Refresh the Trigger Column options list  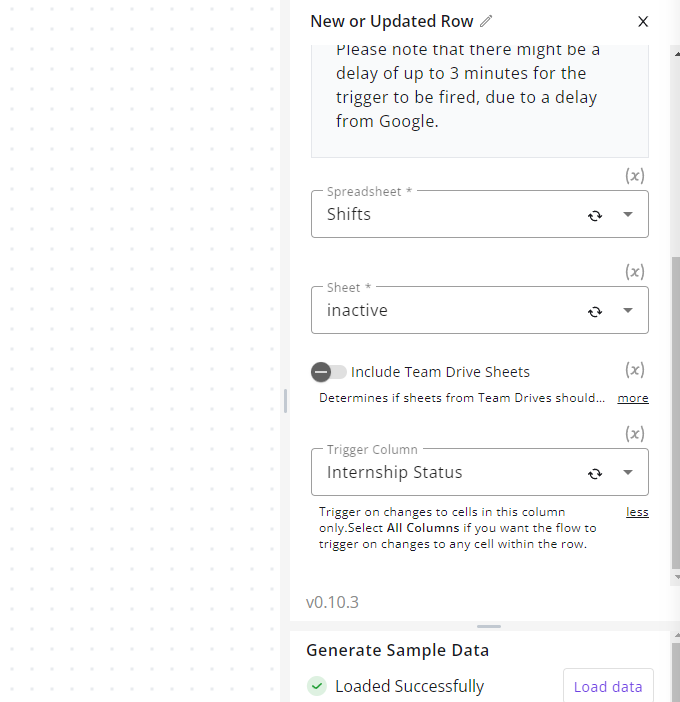[x=594, y=473]
